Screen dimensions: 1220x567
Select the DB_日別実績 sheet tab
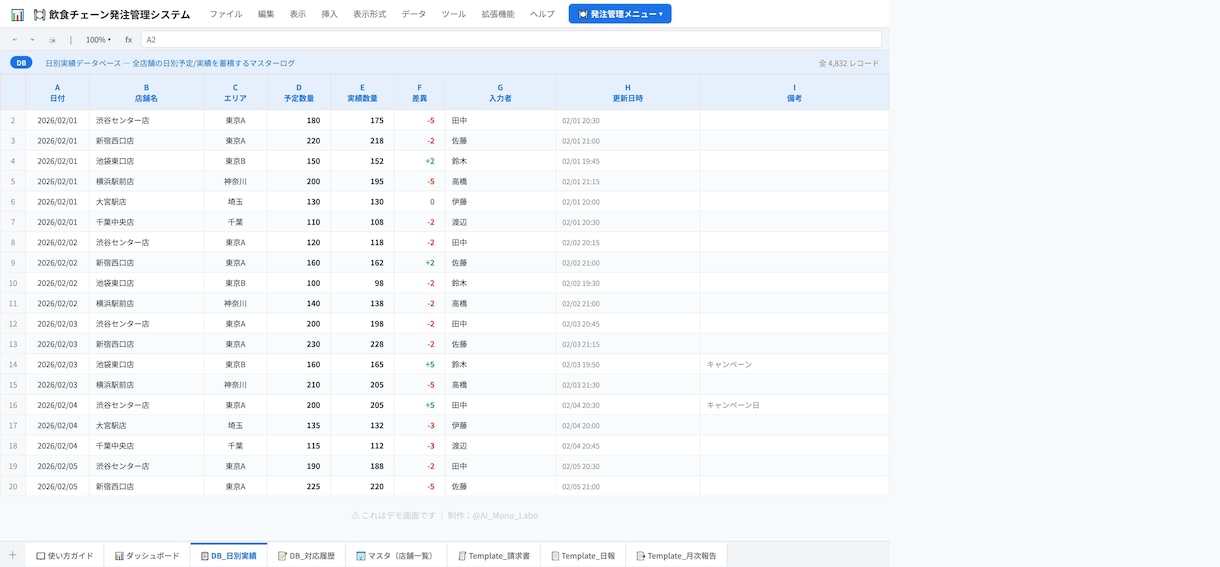(229, 555)
